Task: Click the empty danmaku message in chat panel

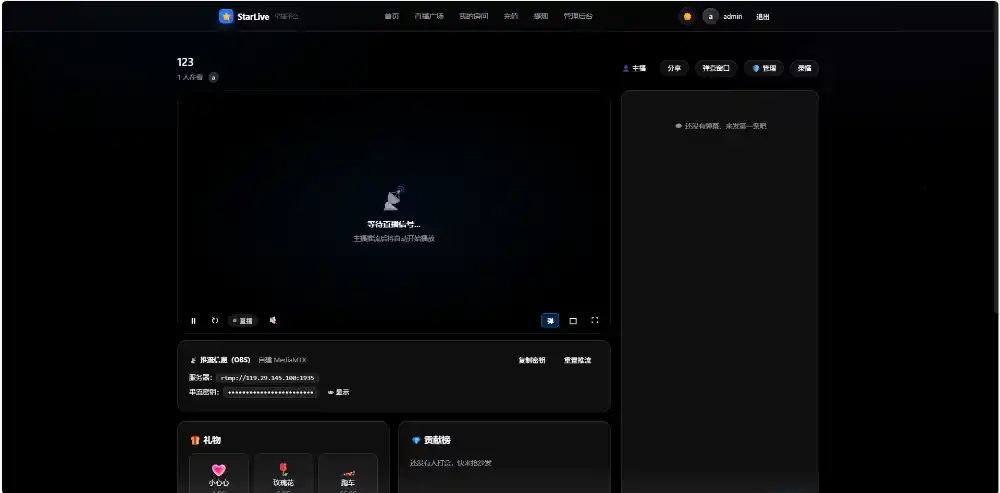Action: 720,126
